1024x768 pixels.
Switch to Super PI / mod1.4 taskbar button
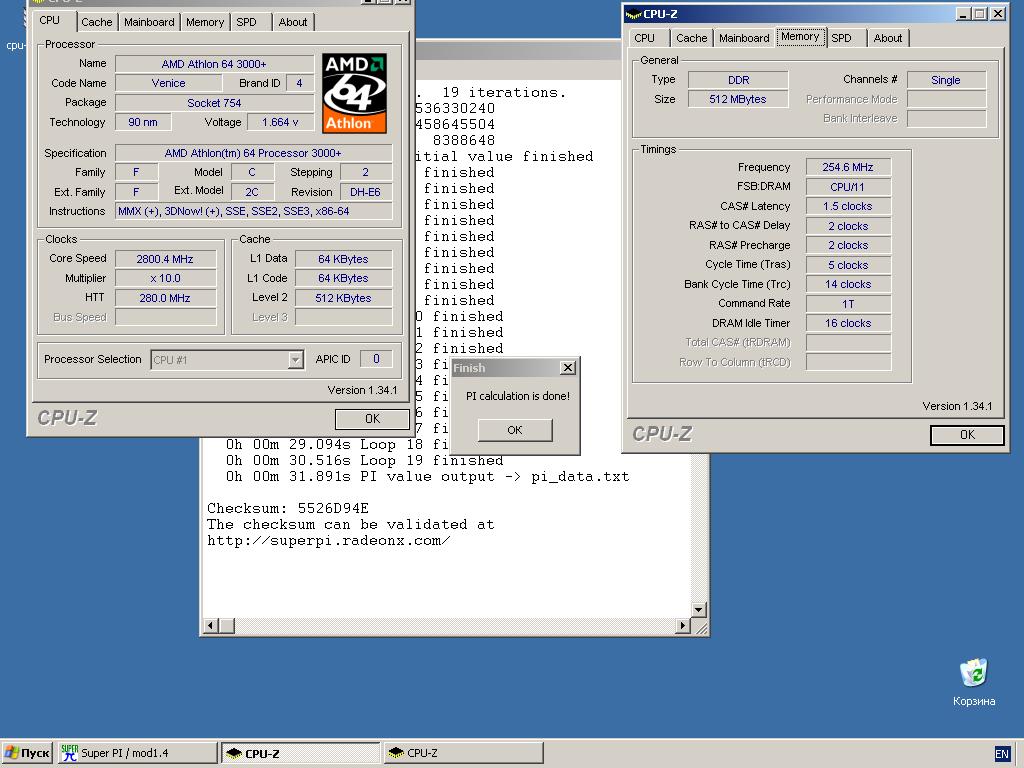(x=138, y=753)
